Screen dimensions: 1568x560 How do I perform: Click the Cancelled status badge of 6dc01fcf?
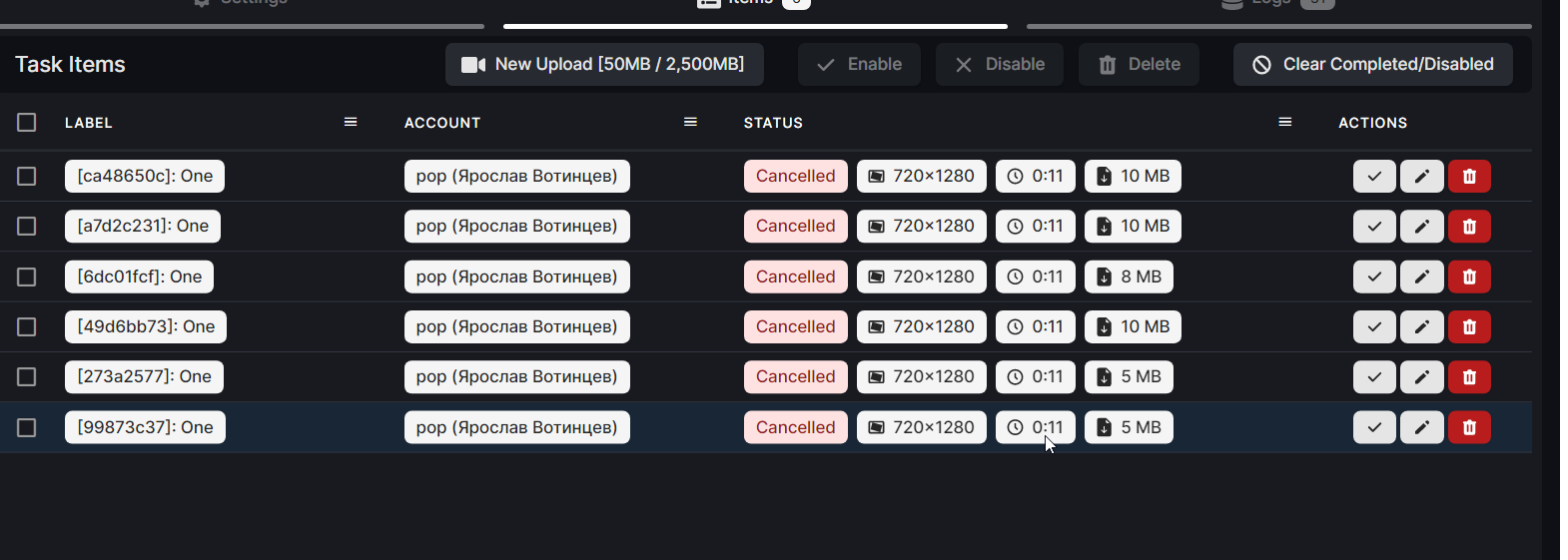pyautogui.click(x=796, y=277)
